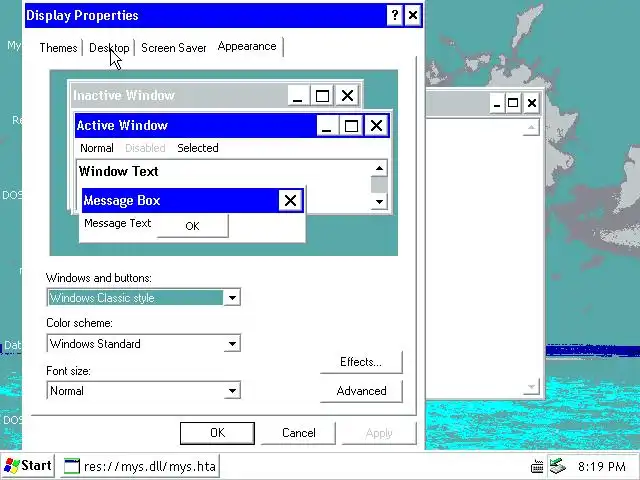The image size is (640, 480).
Task: Click Selected in the preview menu
Action: click(x=198, y=148)
